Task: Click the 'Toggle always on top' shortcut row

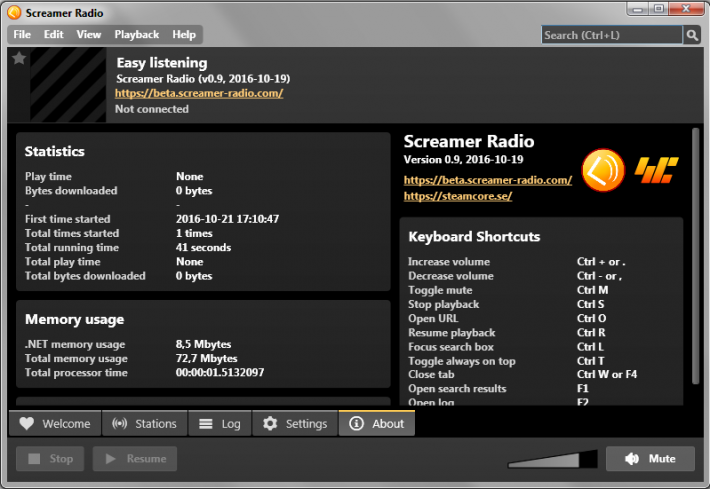Action: coord(507,361)
